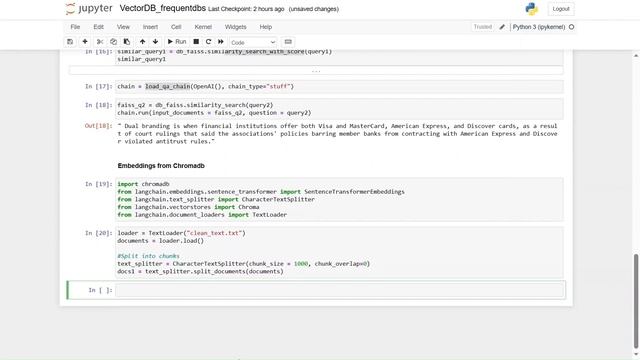Click the "clean_text.txt" string in cell 20
This screenshot has width=640, height=360.
click(215, 233)
